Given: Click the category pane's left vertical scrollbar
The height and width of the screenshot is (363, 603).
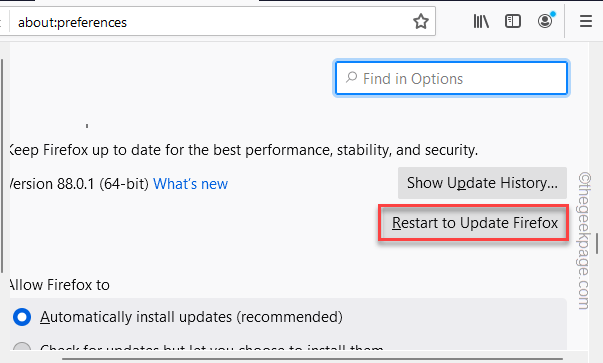Looking at the screenshot, I should pyautogui.click(x=2, y=165).
